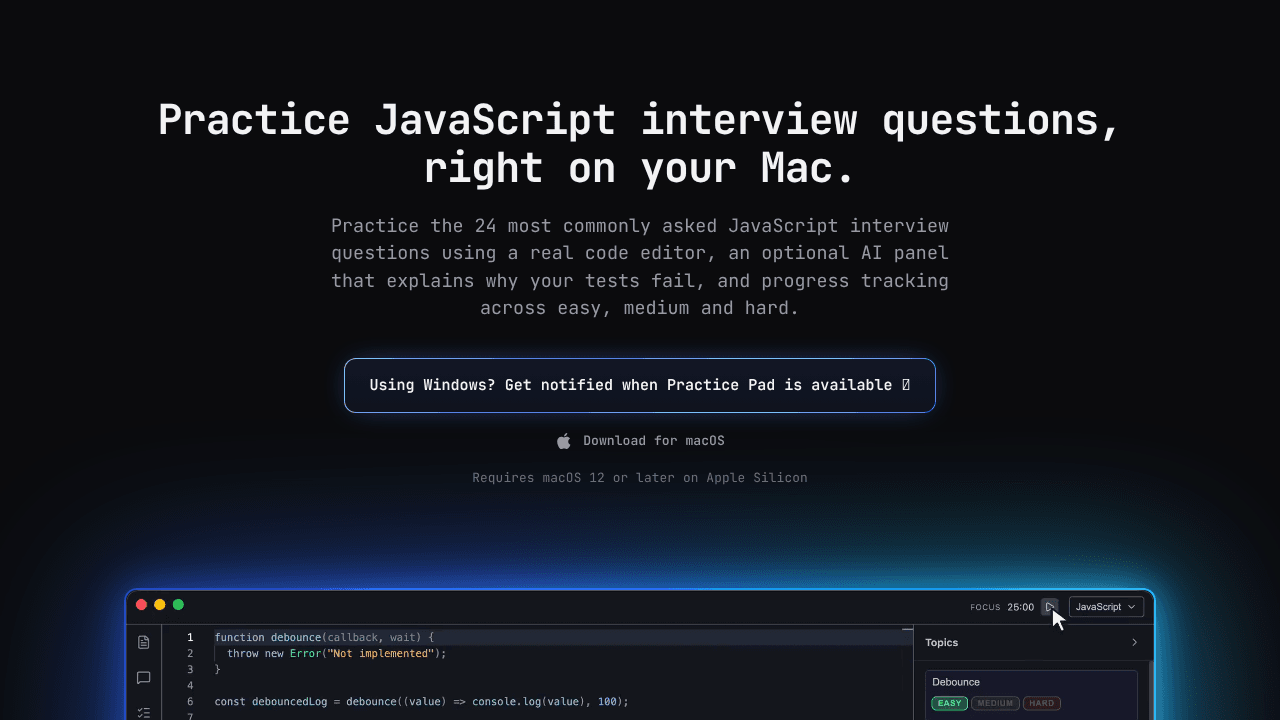Open the document icon in editor sidebar
1280x720 pixels.
pyautogui.click(x=144, y=642)
